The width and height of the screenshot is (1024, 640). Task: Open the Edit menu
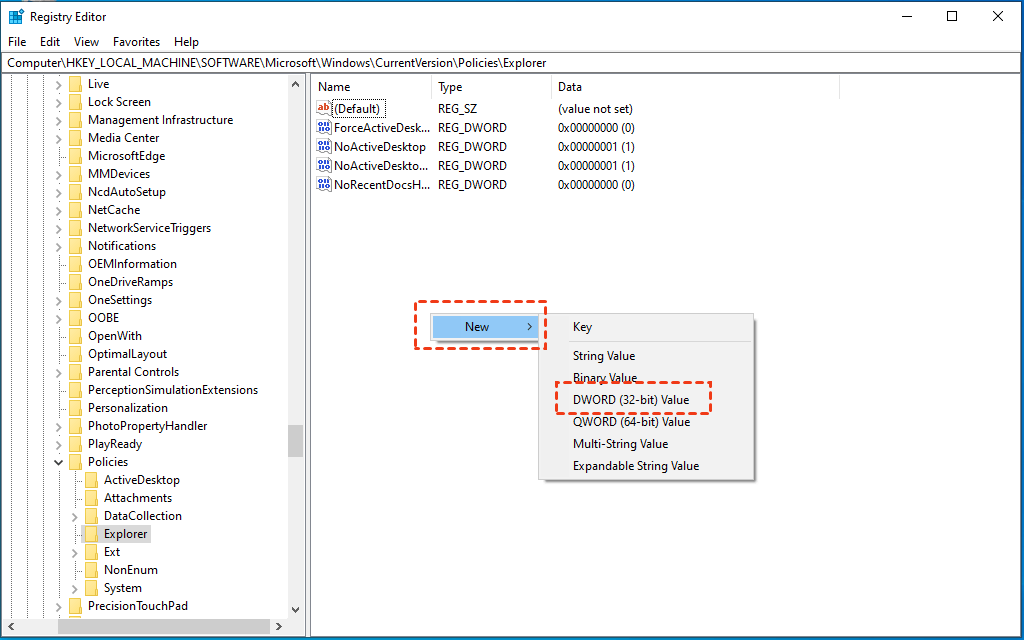tap(50, 42)
